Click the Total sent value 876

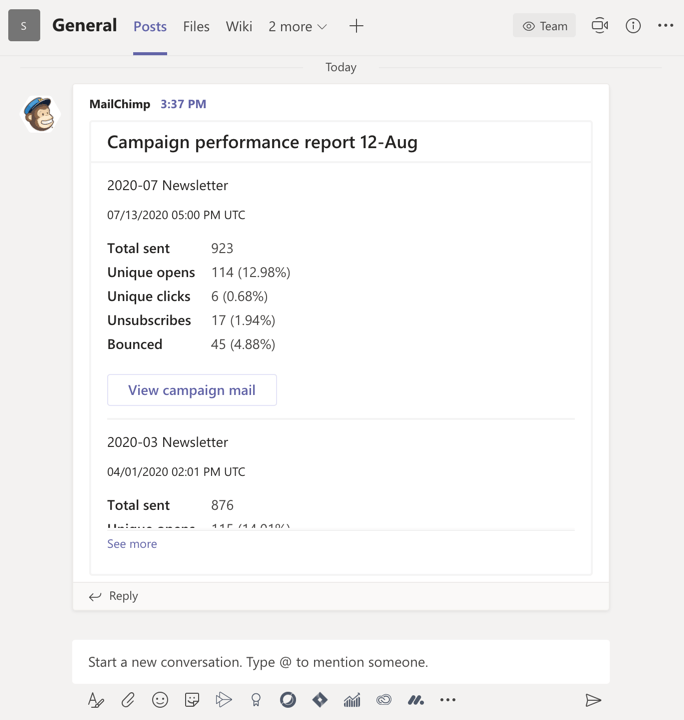(222, 505)
